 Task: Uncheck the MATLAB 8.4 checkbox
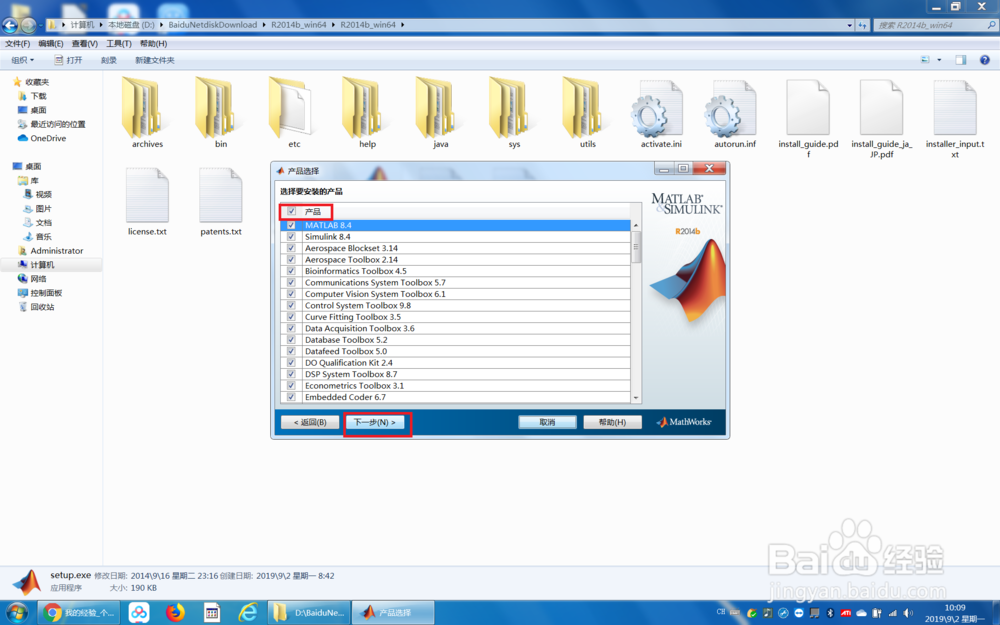pyautogui.click(x=291, y=225)
